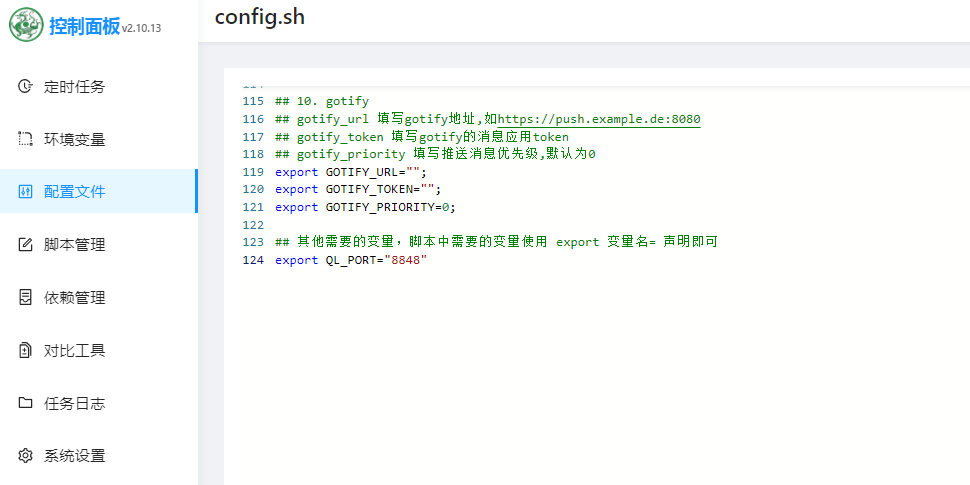
Task: Click the 控制面板 title text
Action: tap(85, 27)
